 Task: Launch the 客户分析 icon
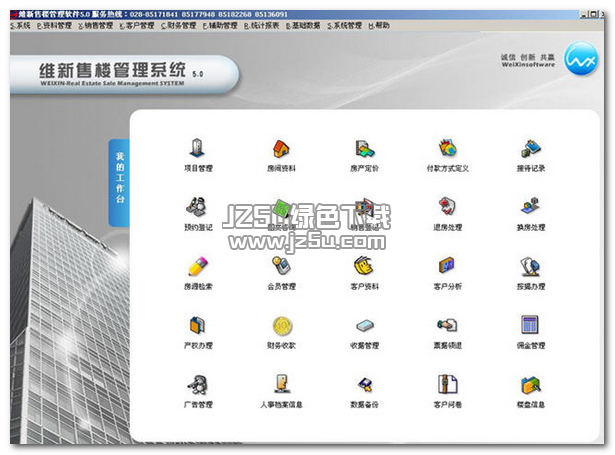(448, 266)
